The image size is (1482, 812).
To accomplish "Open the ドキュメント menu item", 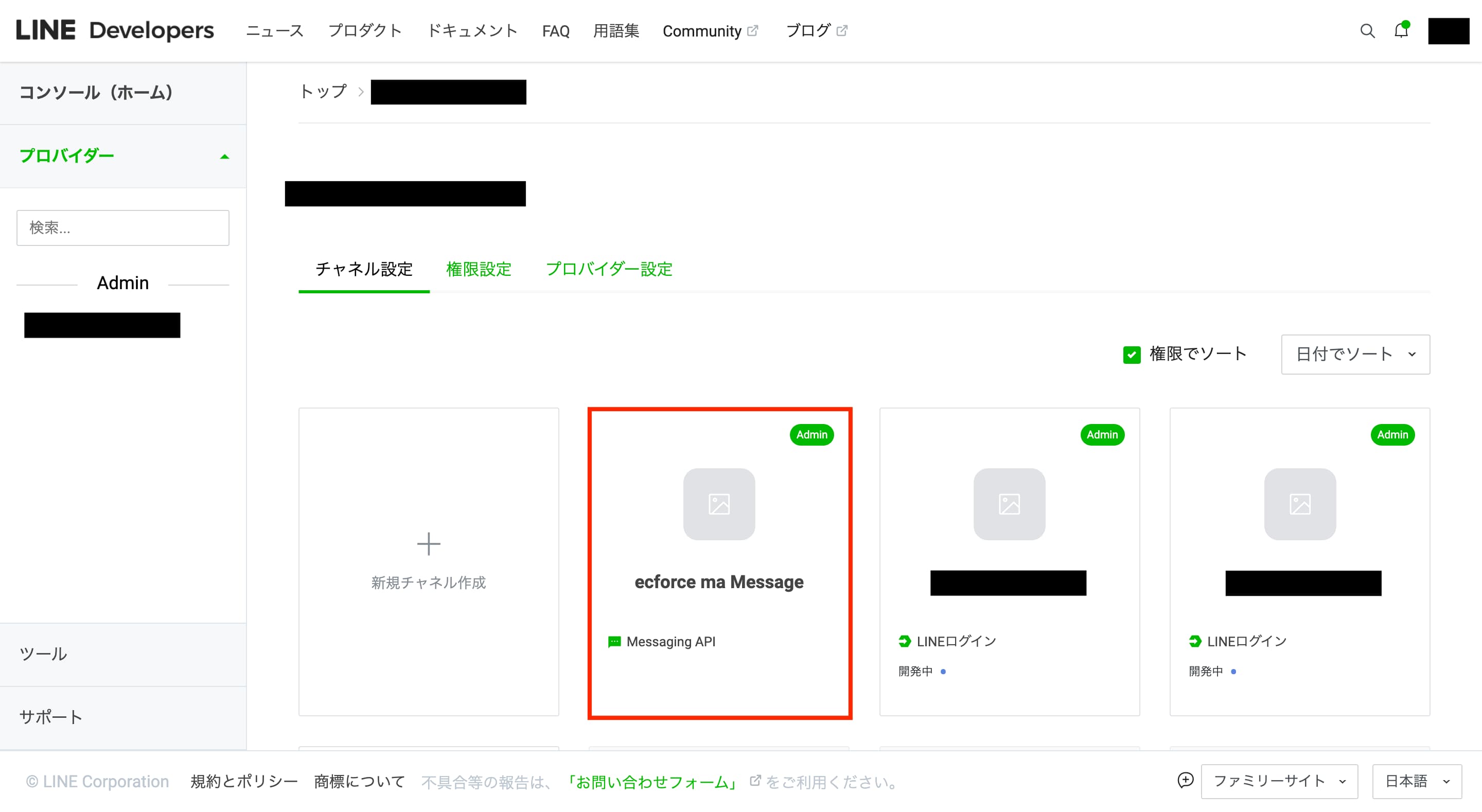I will [472, 30].
